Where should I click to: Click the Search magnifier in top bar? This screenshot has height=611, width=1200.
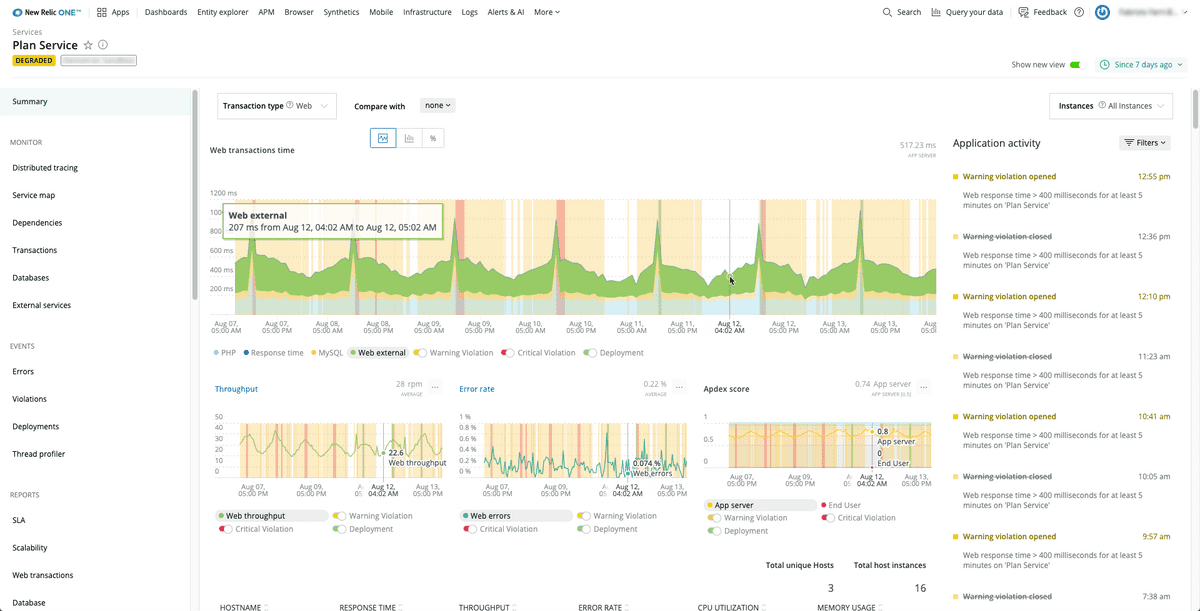point(901,12)
